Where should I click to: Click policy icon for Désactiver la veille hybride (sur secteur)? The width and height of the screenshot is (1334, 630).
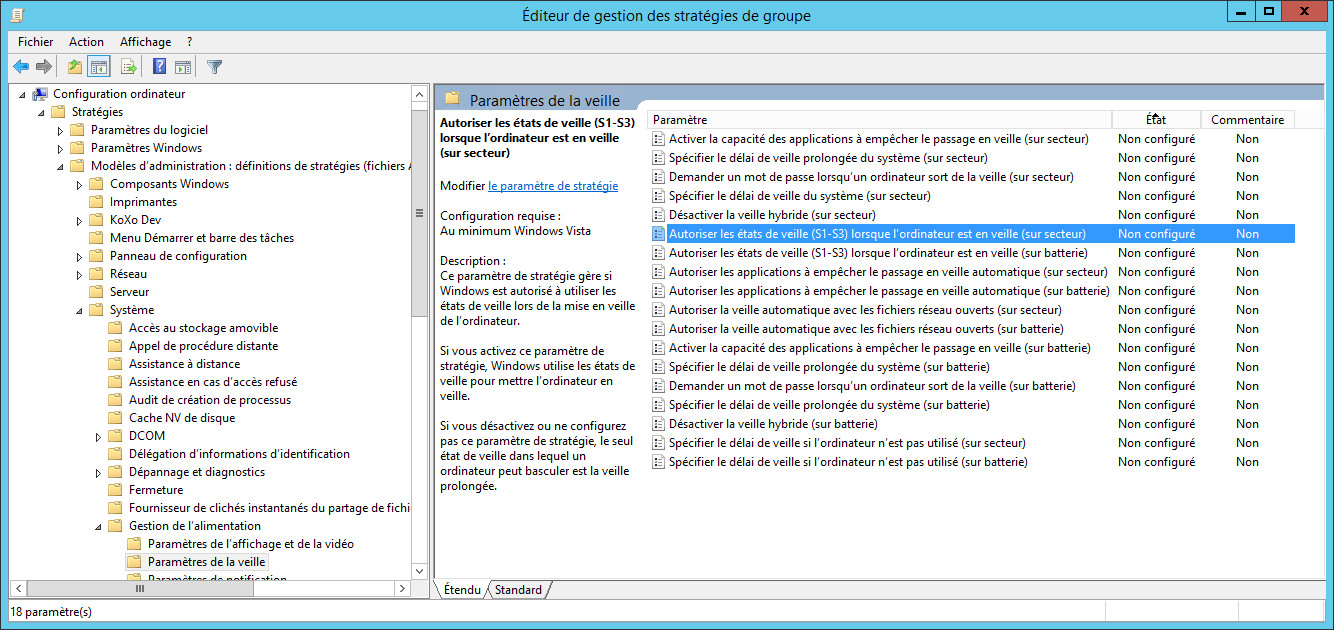coord(658,215)
